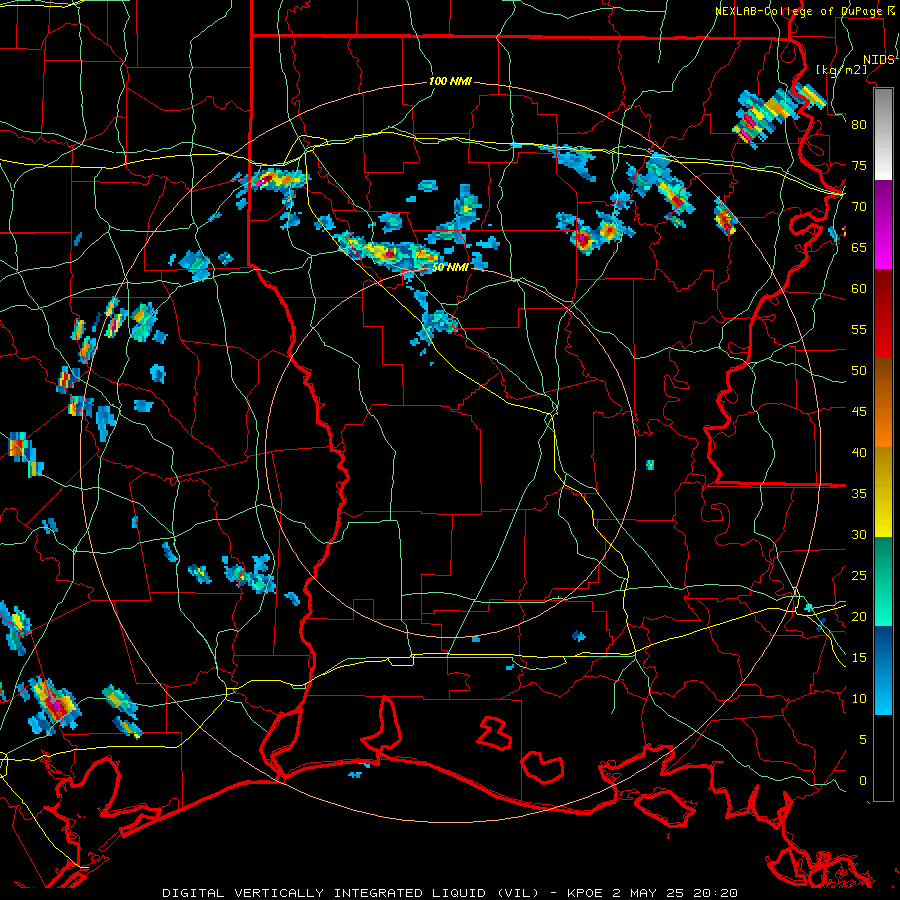This screenshot has width=900, height=900.
Task: Click the 75 value on the scale
Action: coord(859,165)
